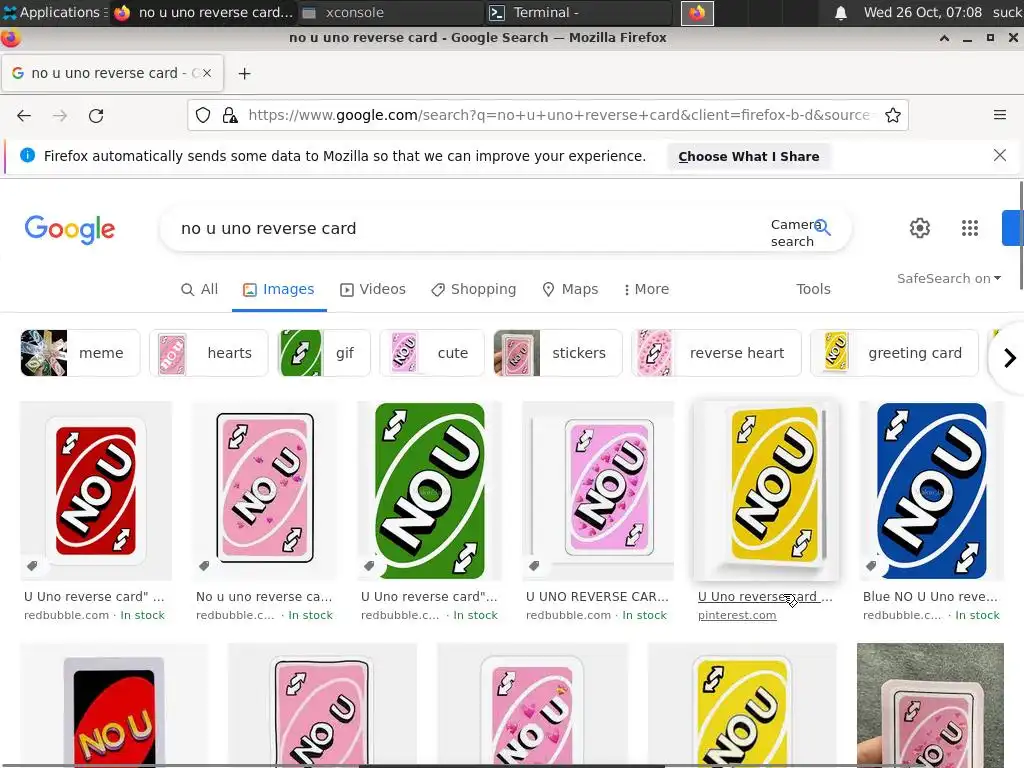The image size is (1024, 768).
Task: Click product tag on red card image
Action: coord(32,566)
